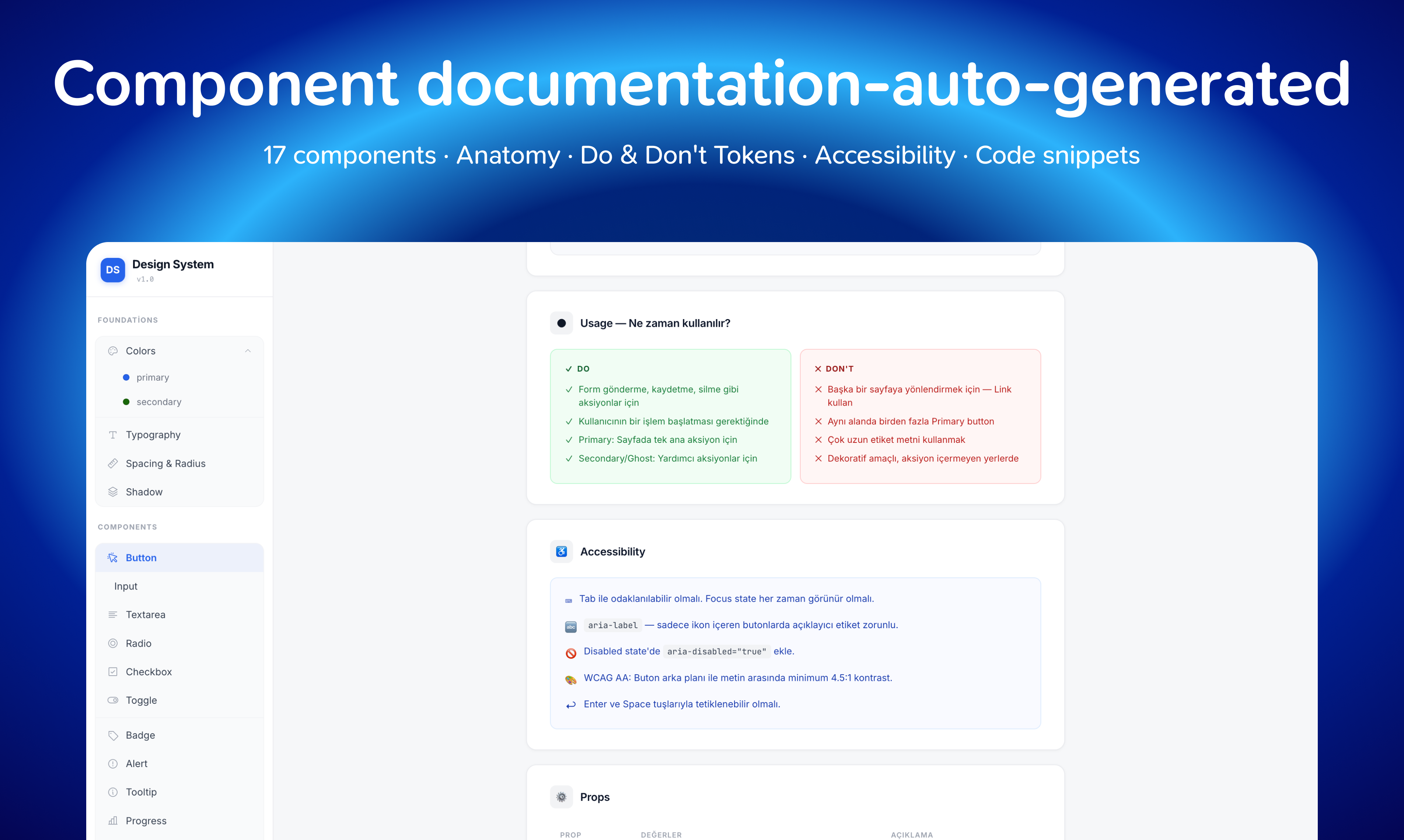Click the abc icon beside aria-label rule
Image resolution: width=1404 pixels, height=840 pixels.
[571, 627]
